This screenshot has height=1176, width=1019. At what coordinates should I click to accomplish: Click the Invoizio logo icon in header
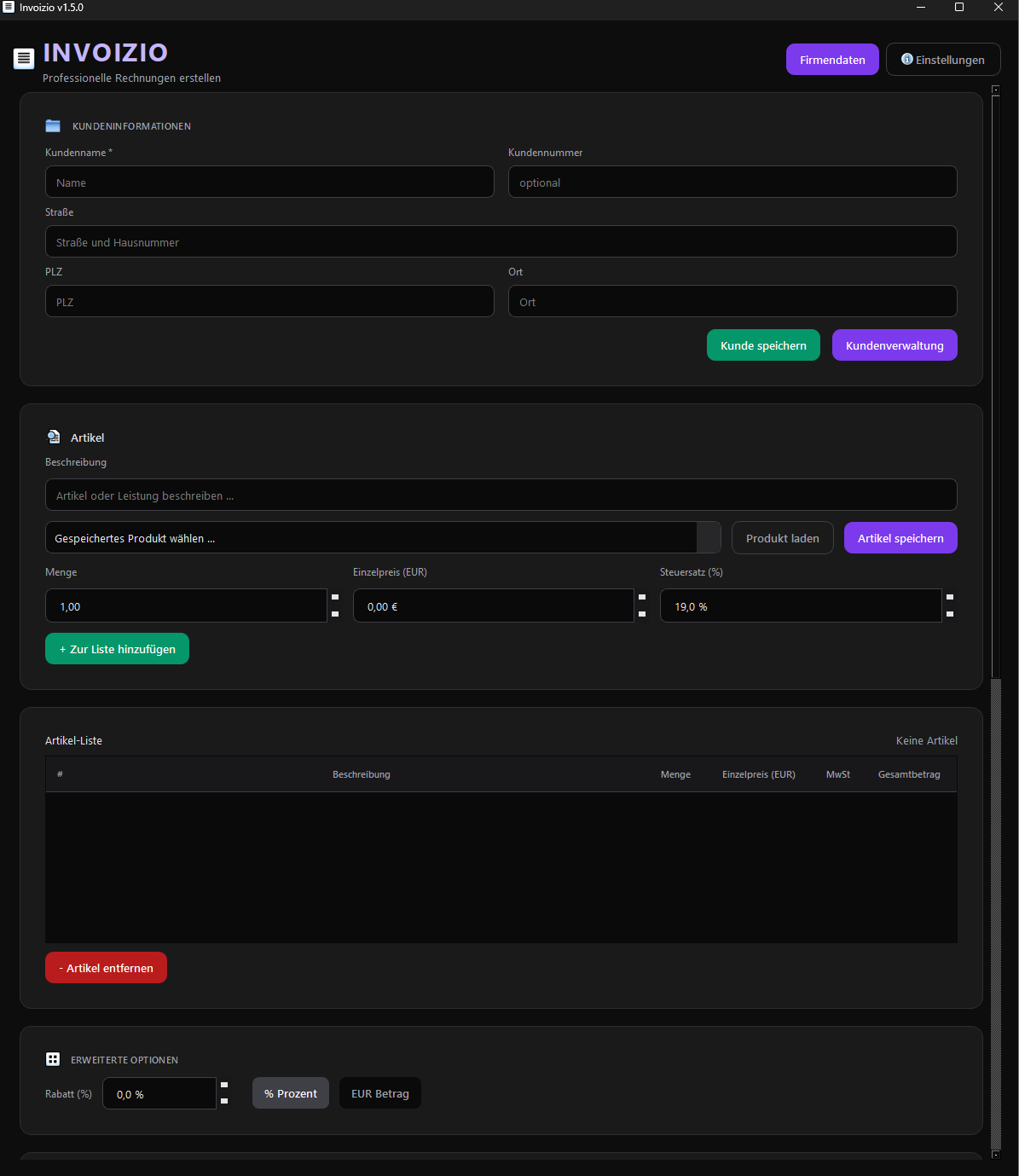click(24, 59)
